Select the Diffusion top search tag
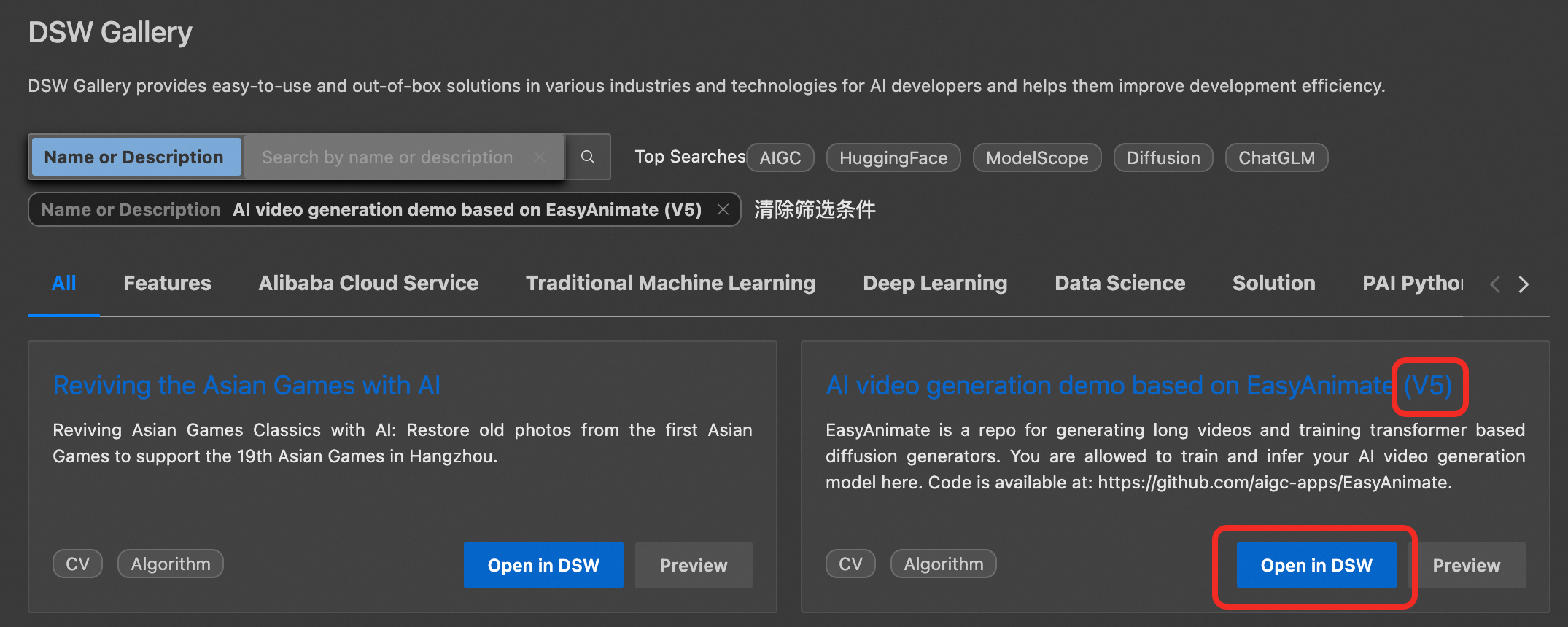 pos(1163,157)
